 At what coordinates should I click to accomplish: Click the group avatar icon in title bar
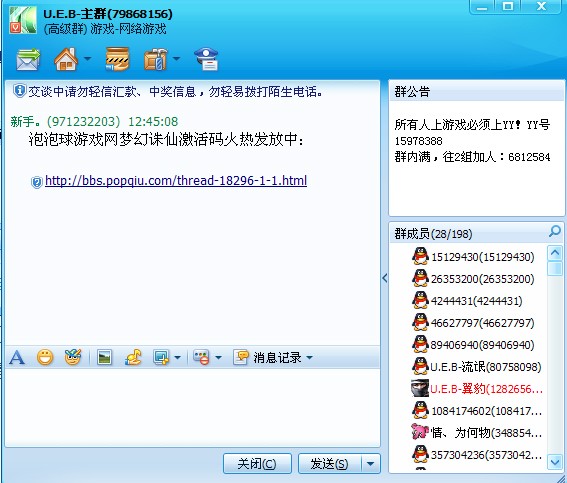point(22,20)
